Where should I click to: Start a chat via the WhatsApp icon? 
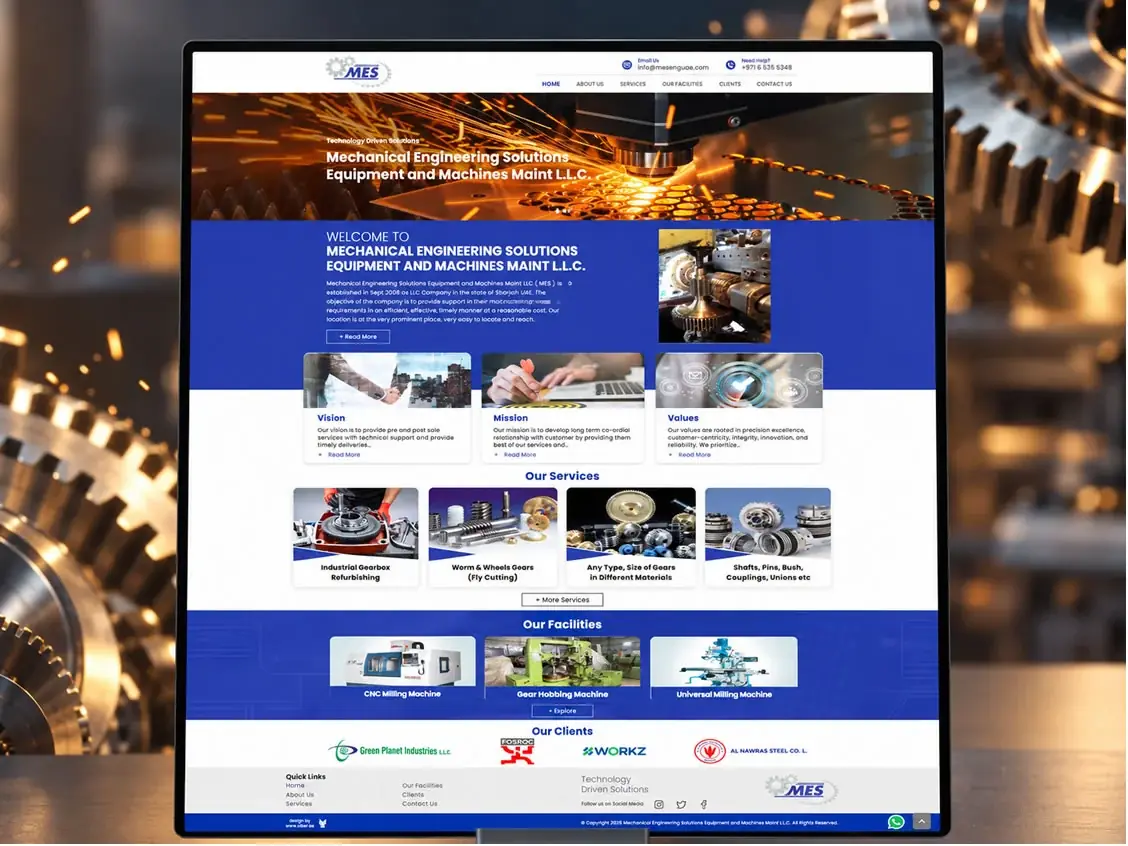click(896, 822)
